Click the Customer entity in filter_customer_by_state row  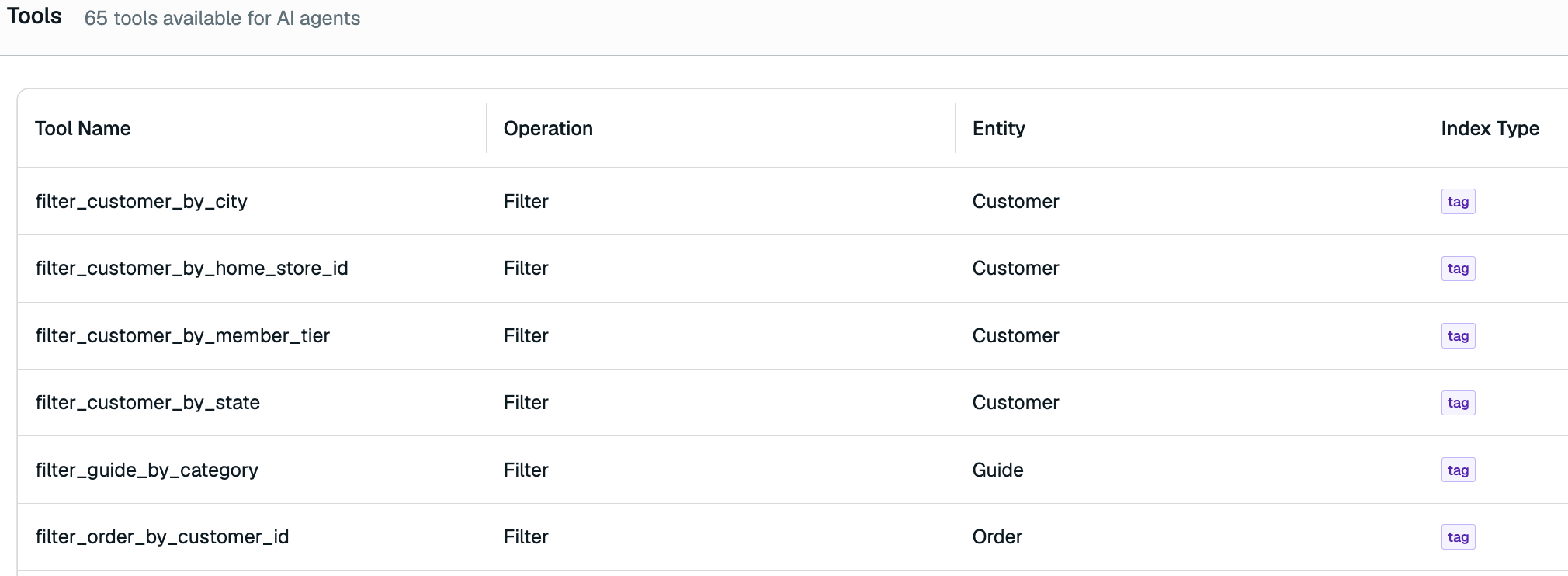click(x=1015, y=403)
